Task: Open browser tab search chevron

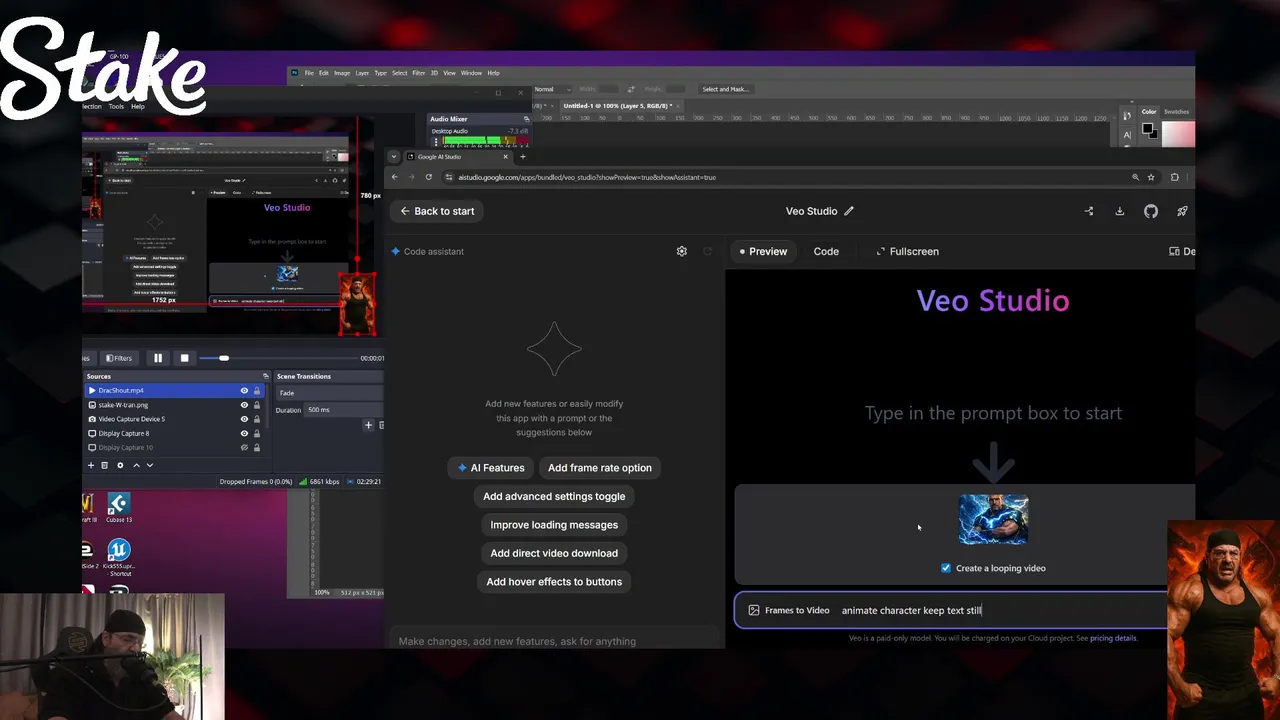Action: [x=394, y=156]
